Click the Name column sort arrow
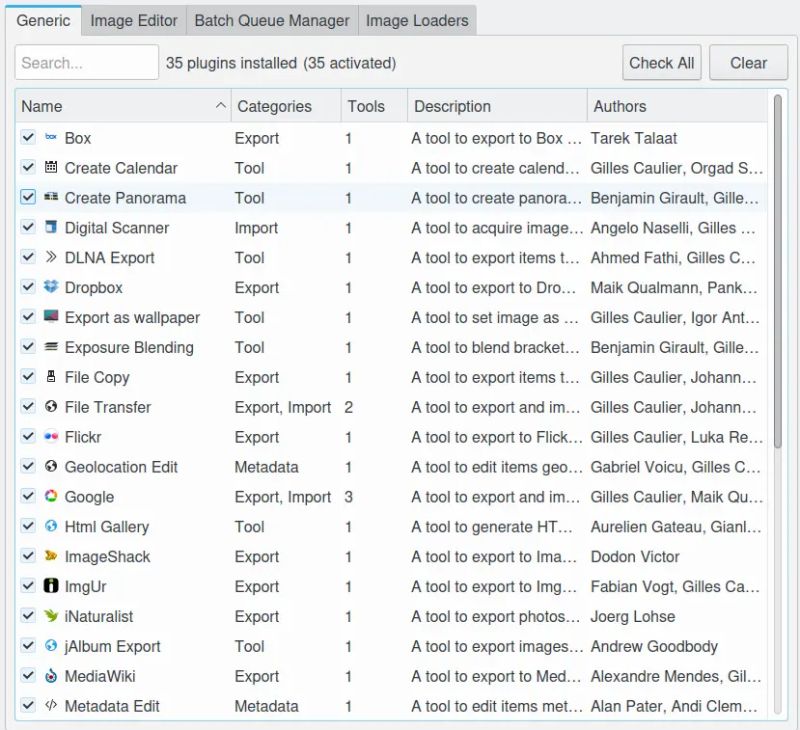Viewport: 800px width, 730px height. [222, 105]
